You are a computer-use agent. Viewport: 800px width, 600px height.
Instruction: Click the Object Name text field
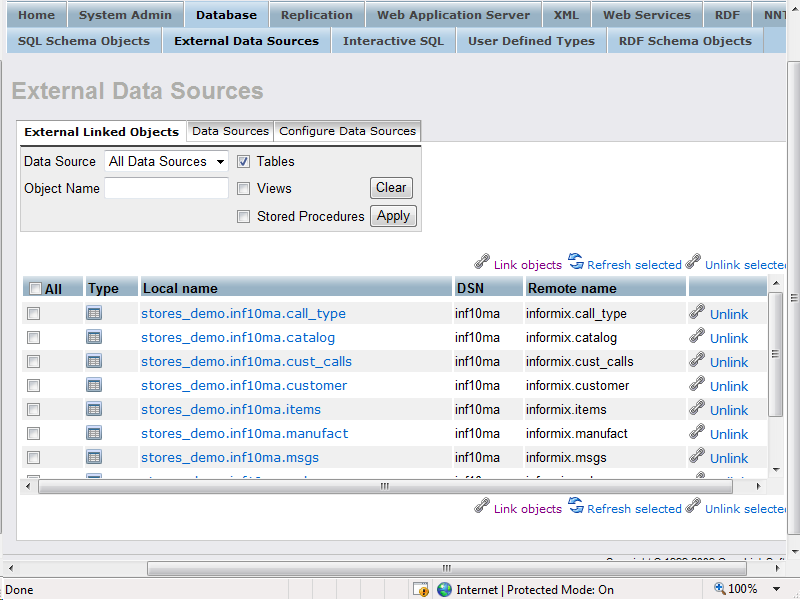(x=166, y=188)
